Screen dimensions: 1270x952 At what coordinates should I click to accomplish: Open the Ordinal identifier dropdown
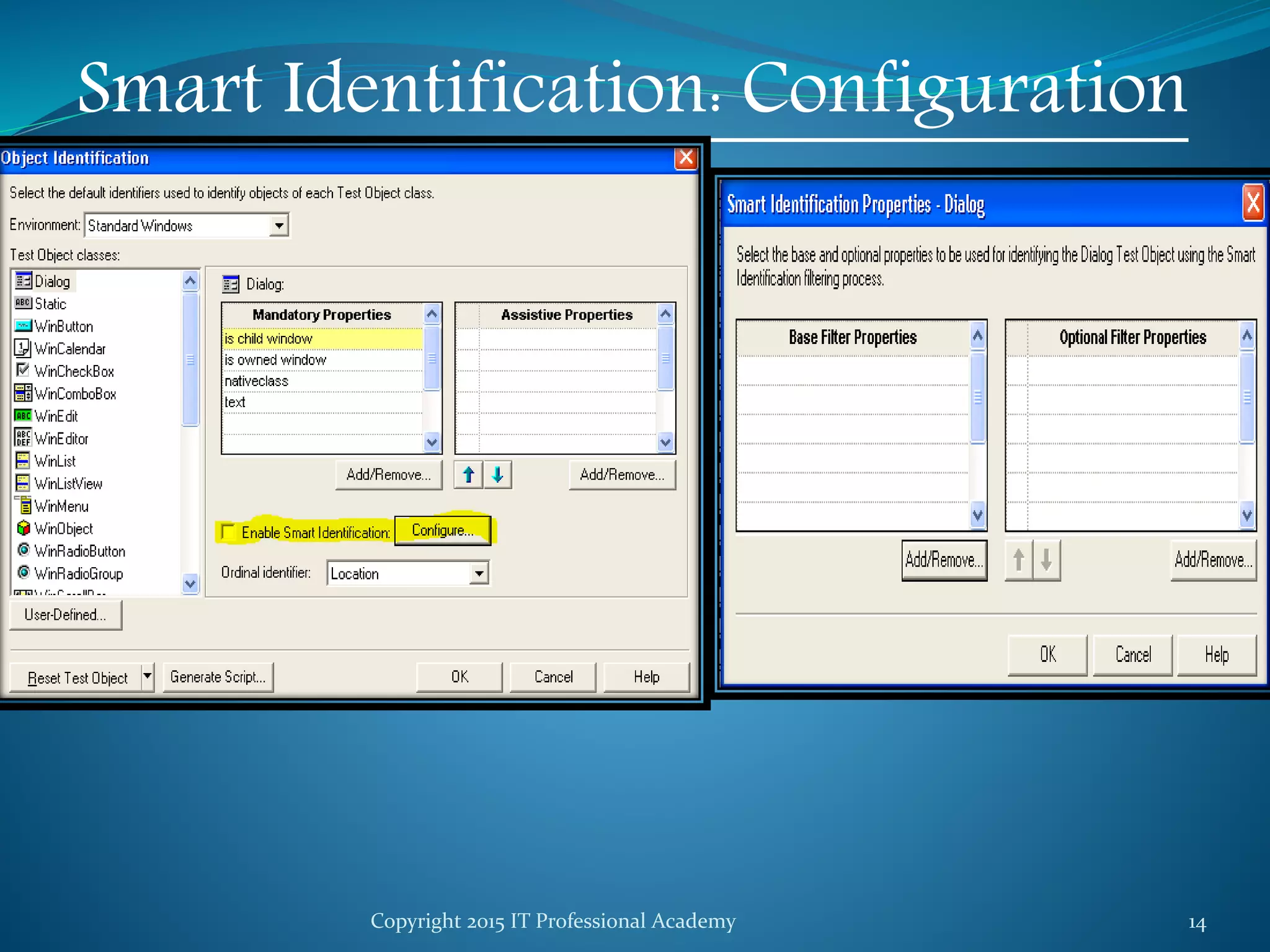479,573
